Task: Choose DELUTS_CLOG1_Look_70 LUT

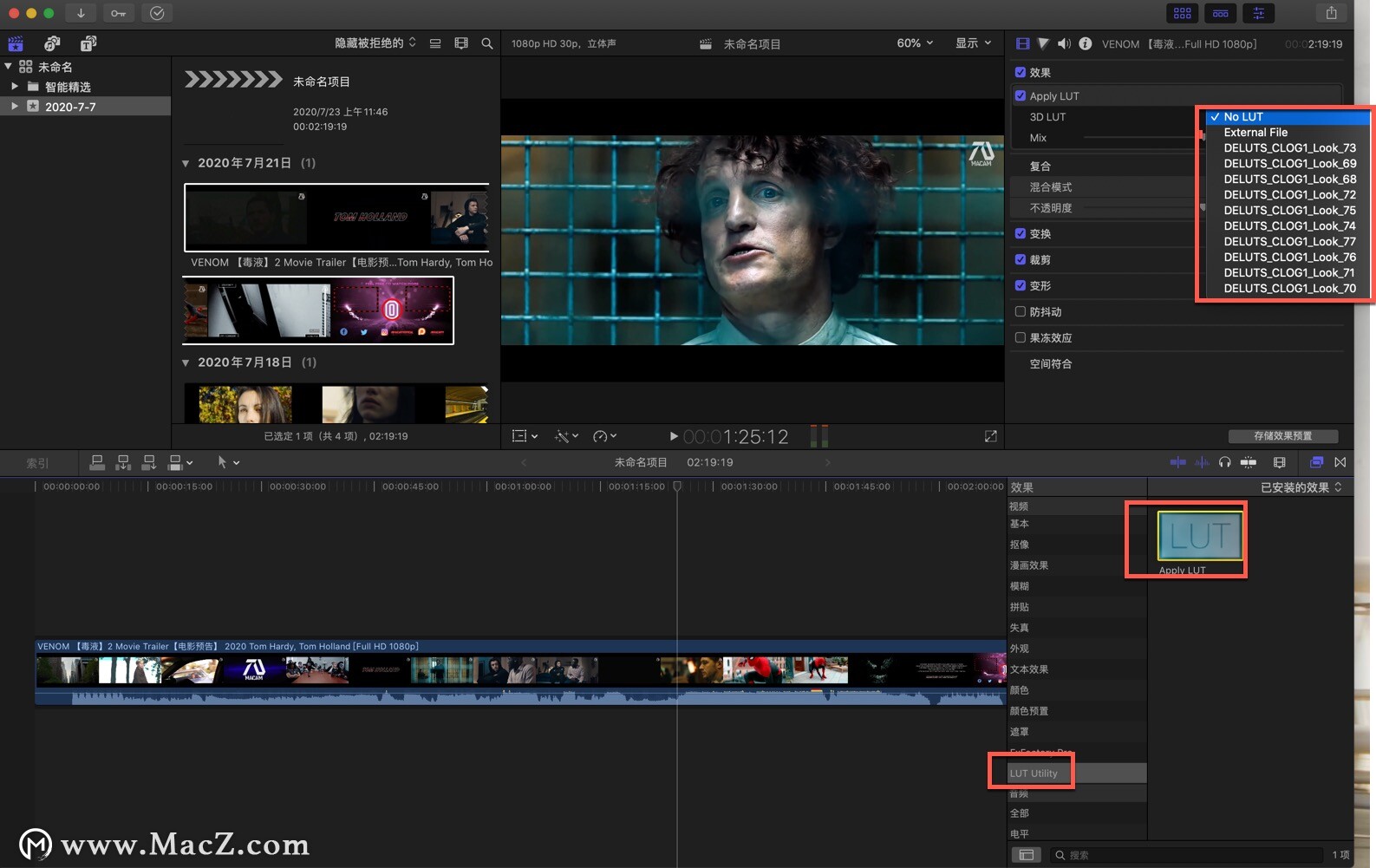Action: pyautogui.click(x=1288, y=289)
